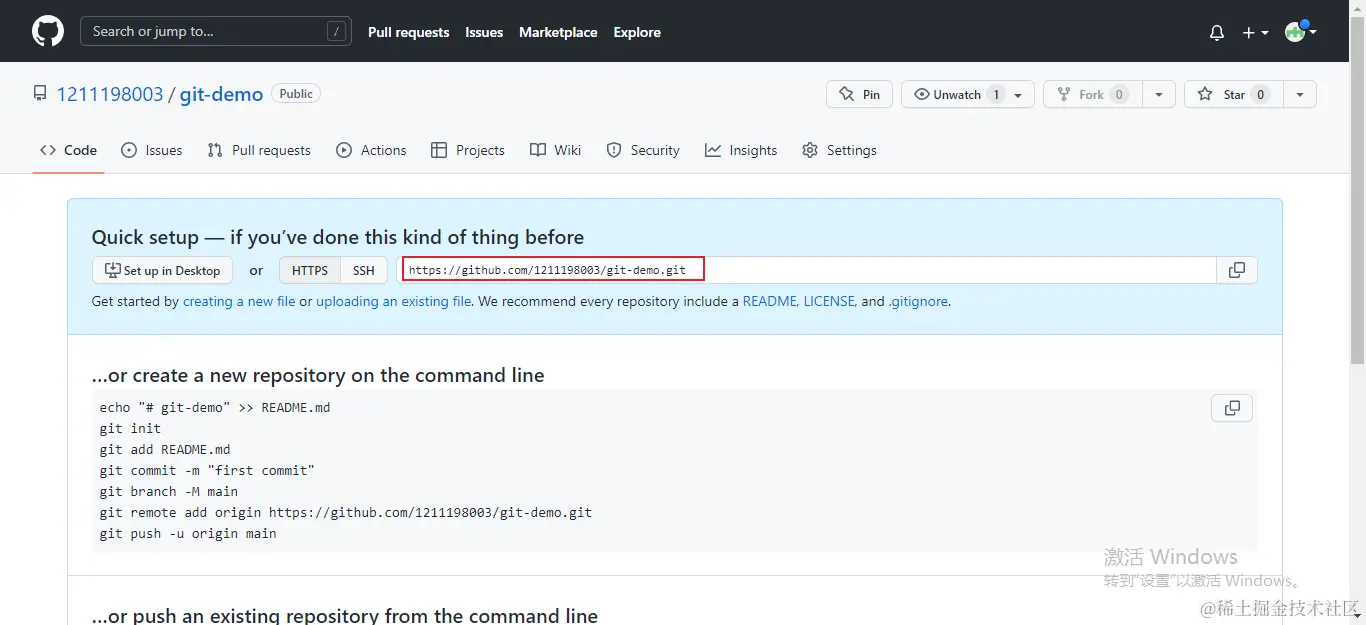Select the HTTPS clone option
1366x625 pixels.
pos(310,270)
